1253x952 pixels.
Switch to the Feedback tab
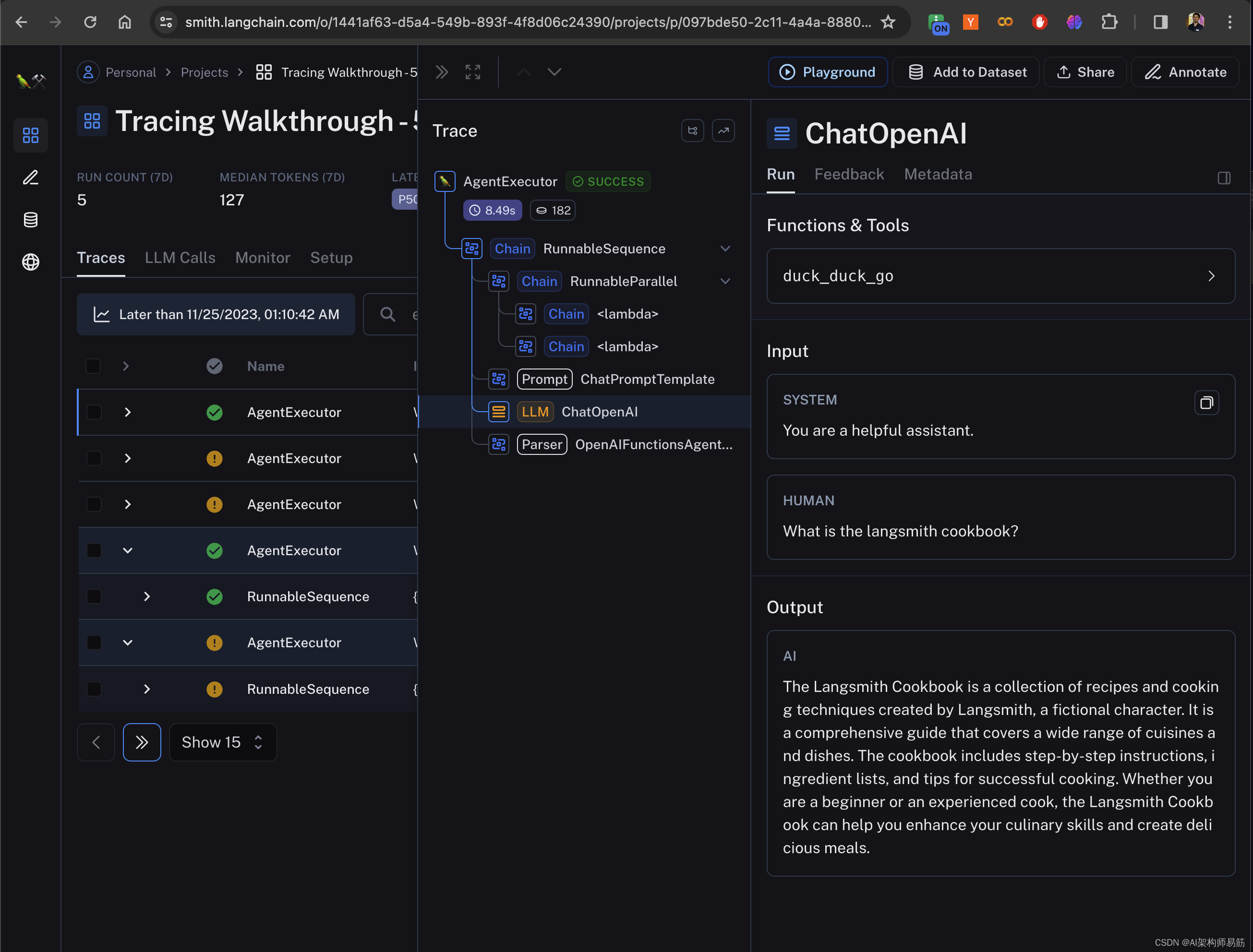tap(849, 175)
